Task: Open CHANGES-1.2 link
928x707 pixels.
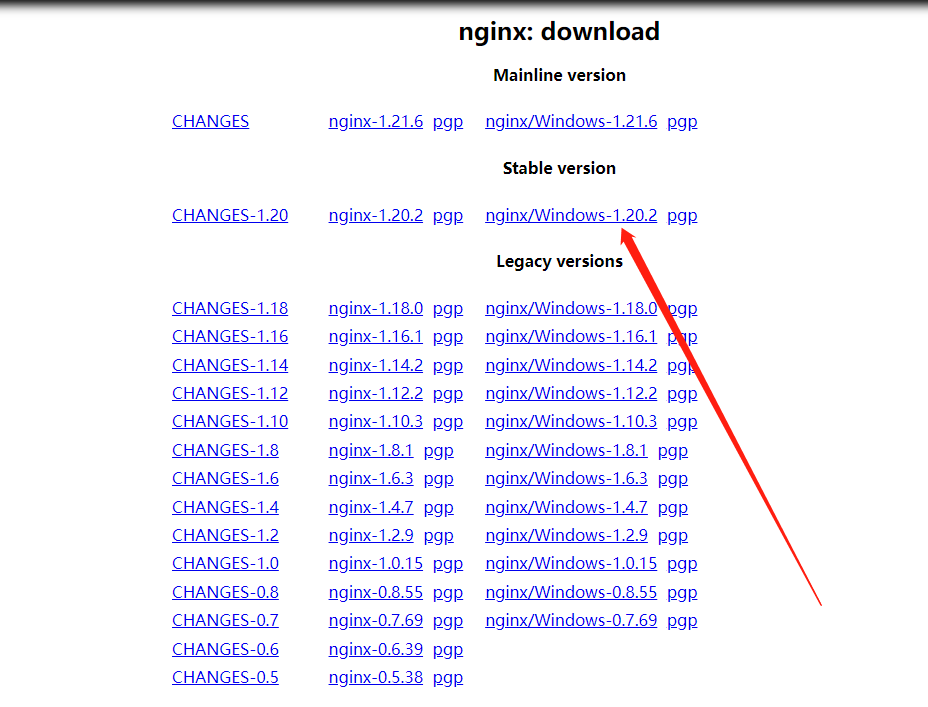Action: 225,535
